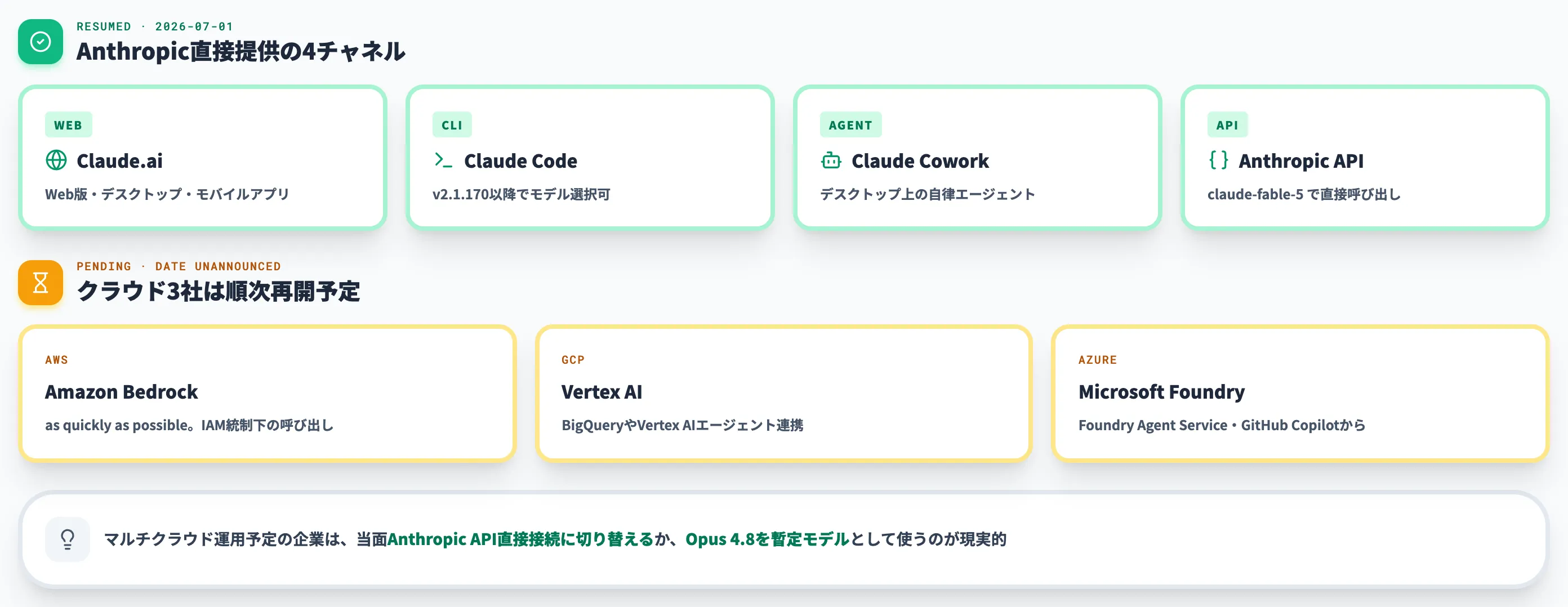Click the curly braces icon for Anthropic API
The image size is (1568, 607).
click(x=1218, y=160)
